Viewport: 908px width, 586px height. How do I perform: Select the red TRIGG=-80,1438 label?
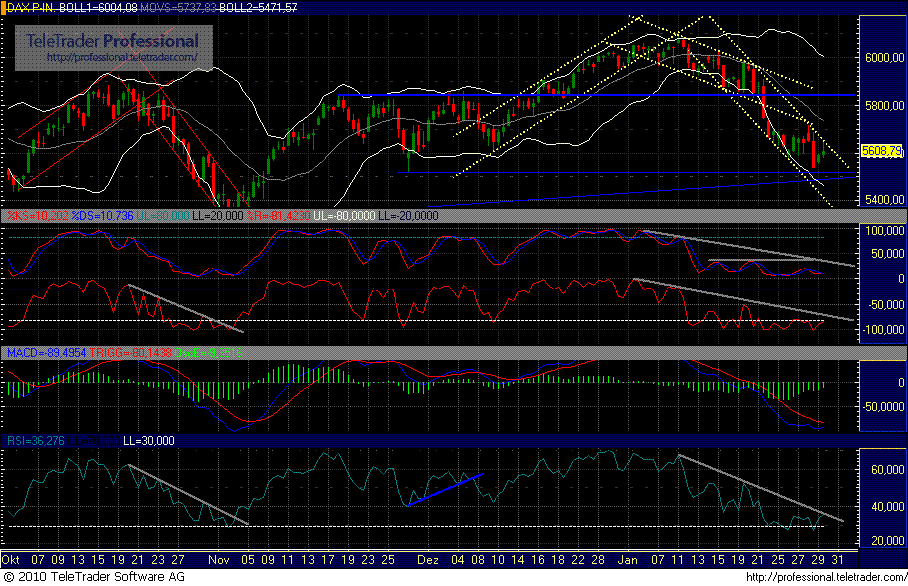click(130, 353)
